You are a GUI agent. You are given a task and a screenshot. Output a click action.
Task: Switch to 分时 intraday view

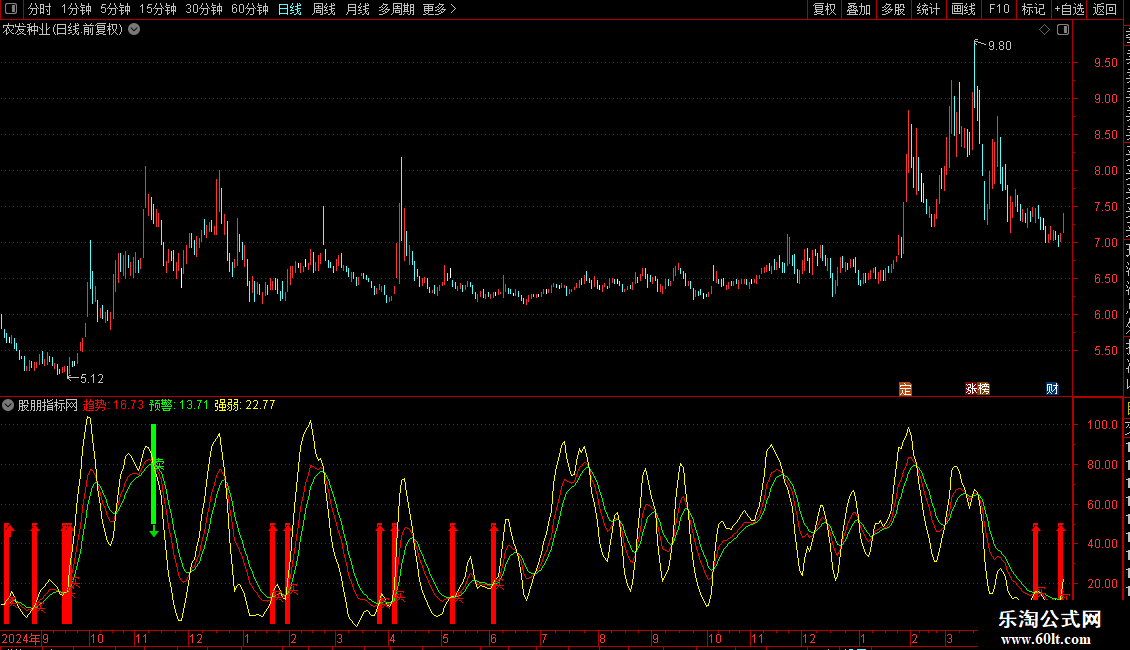(40, 9)
